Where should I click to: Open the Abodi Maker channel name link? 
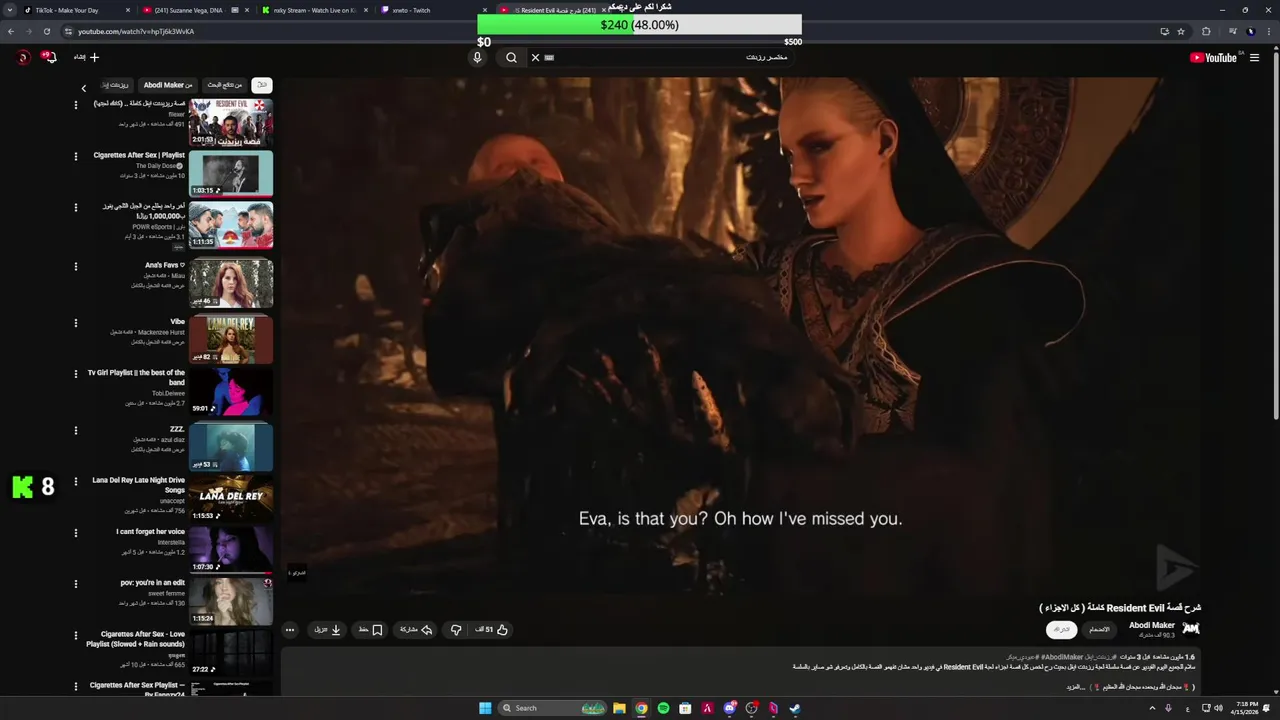[x=1152, y=625]
